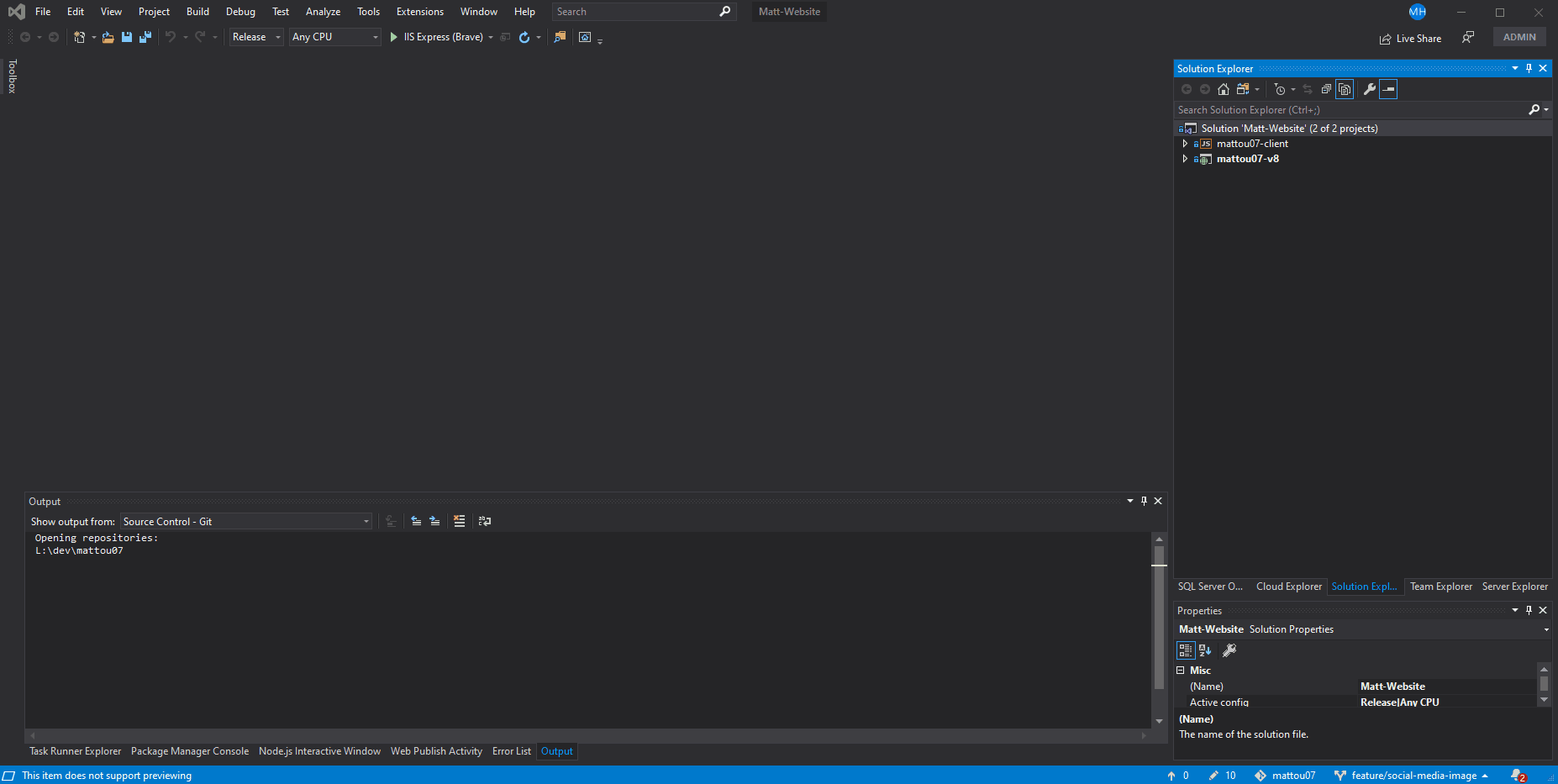Viewport: 1558px width, 784px height.
Task: Click the Open File folder icon
Action: click(108, 37)
